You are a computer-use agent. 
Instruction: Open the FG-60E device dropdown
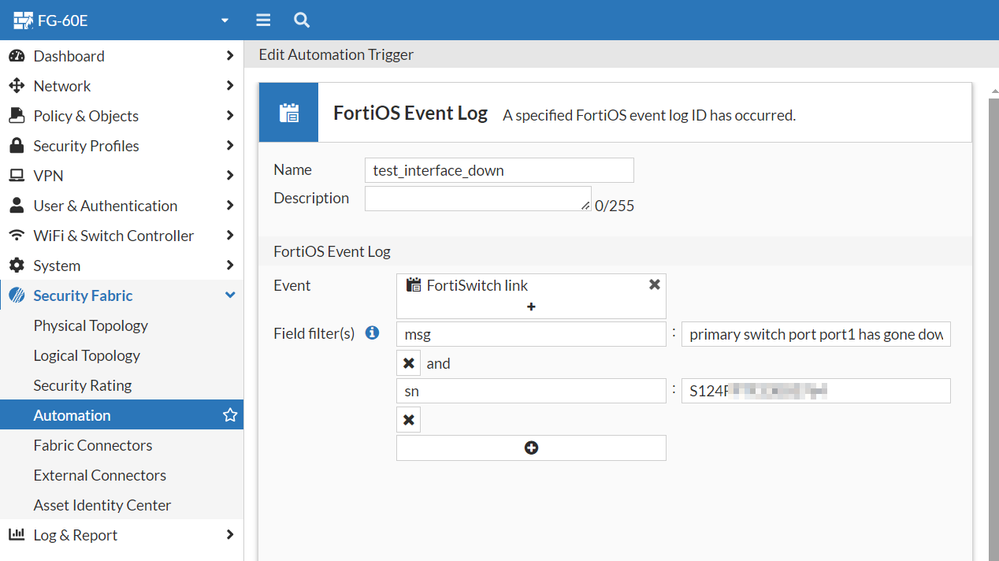pos(224,20)
